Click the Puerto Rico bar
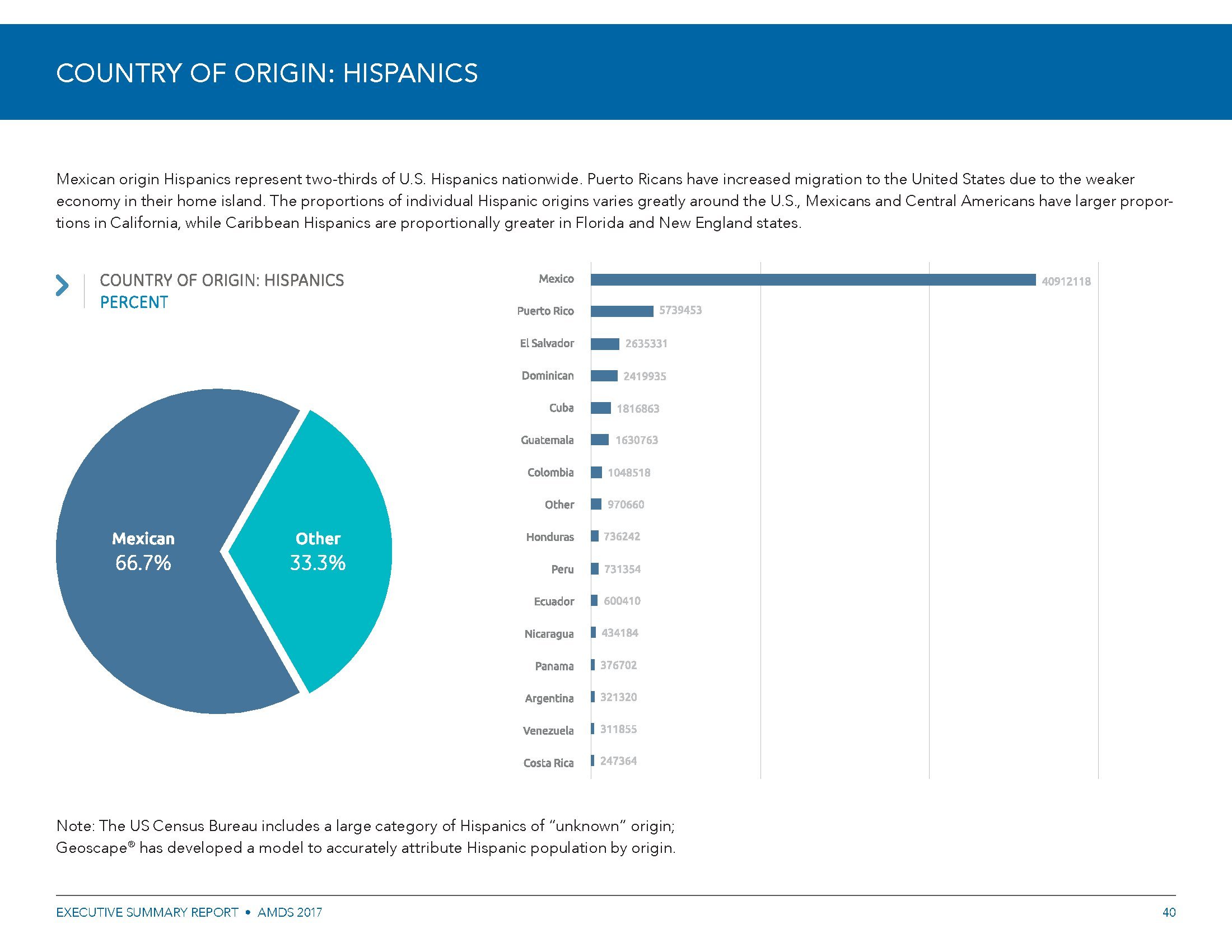Image resolution: width=1232 pixels, height=952 pixels. click(622, 311)
